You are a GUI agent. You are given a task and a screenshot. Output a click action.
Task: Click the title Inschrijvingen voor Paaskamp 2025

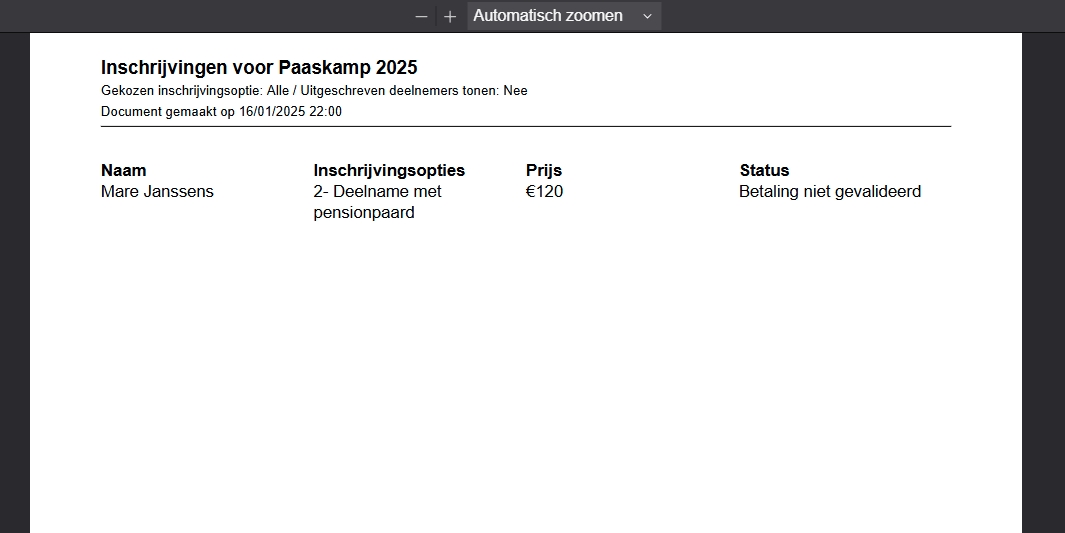coord(259,67)
